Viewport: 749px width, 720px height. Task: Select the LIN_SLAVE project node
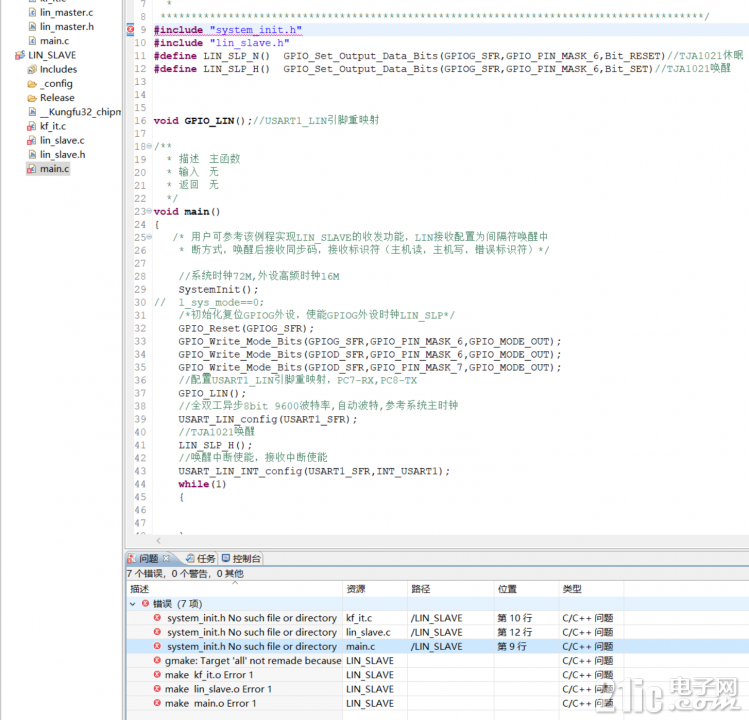pyautogui.click(x=52, y=55)
